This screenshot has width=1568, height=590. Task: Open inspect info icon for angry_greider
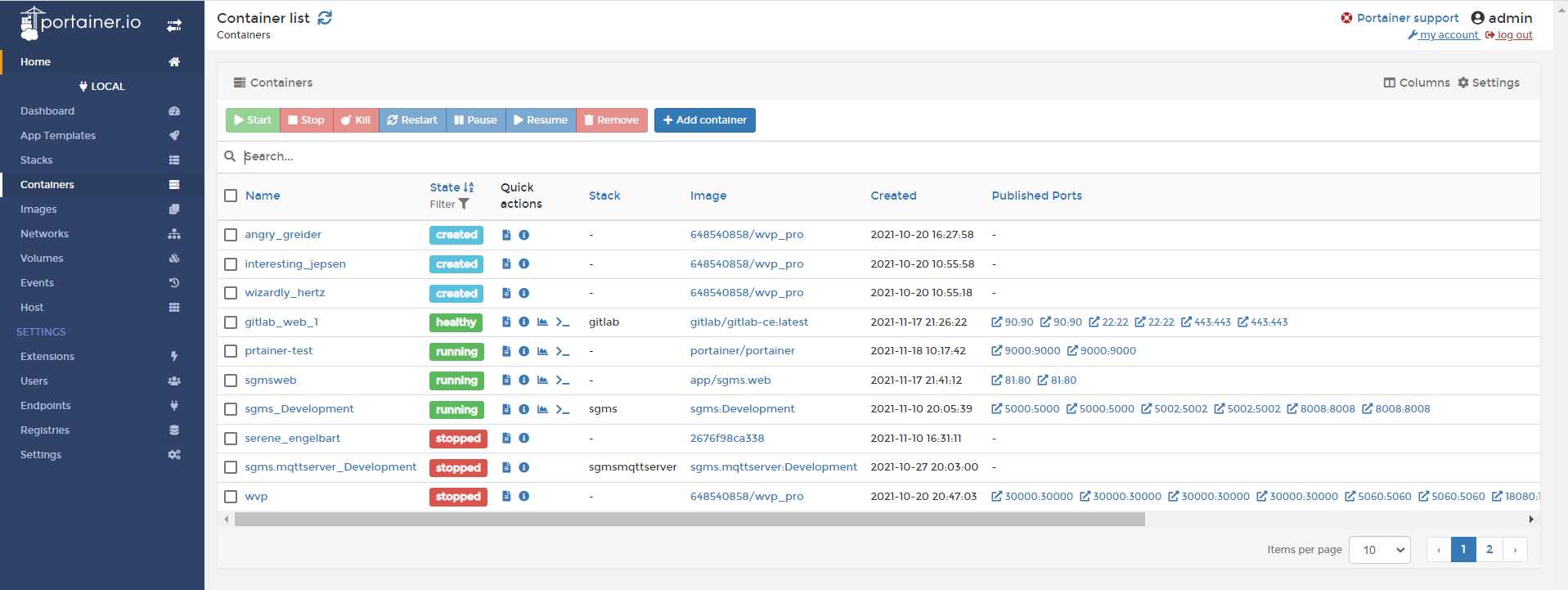tap(524, 235)
